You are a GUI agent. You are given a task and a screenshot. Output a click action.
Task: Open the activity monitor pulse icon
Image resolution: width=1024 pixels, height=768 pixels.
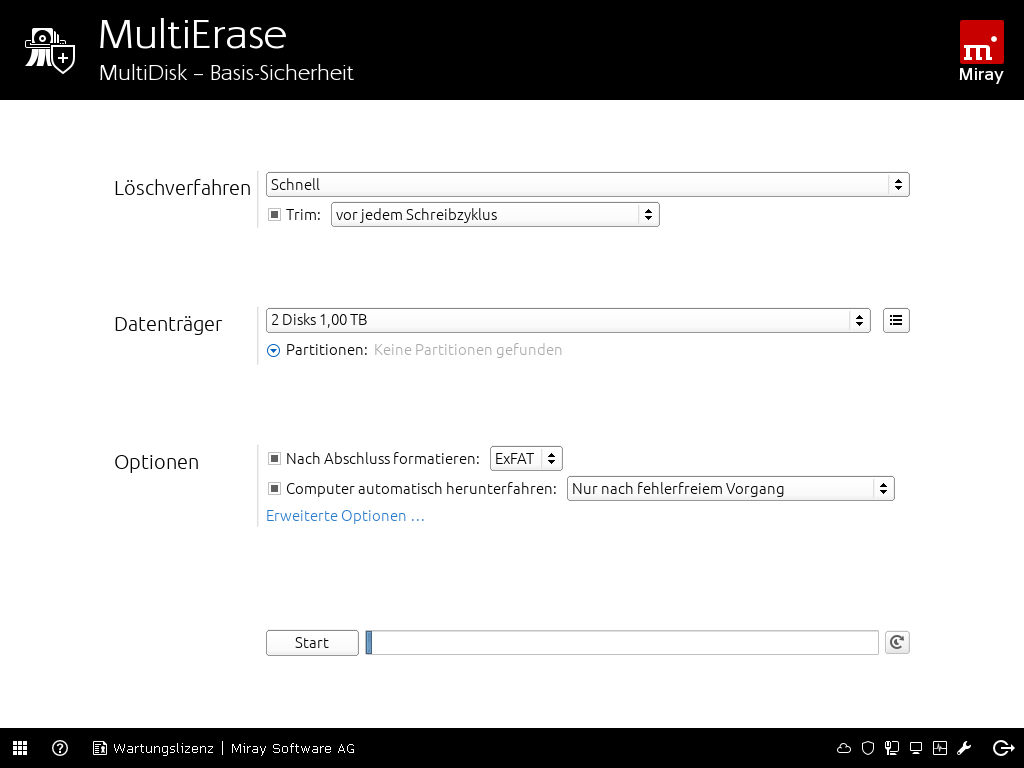(x=940, y=748)
